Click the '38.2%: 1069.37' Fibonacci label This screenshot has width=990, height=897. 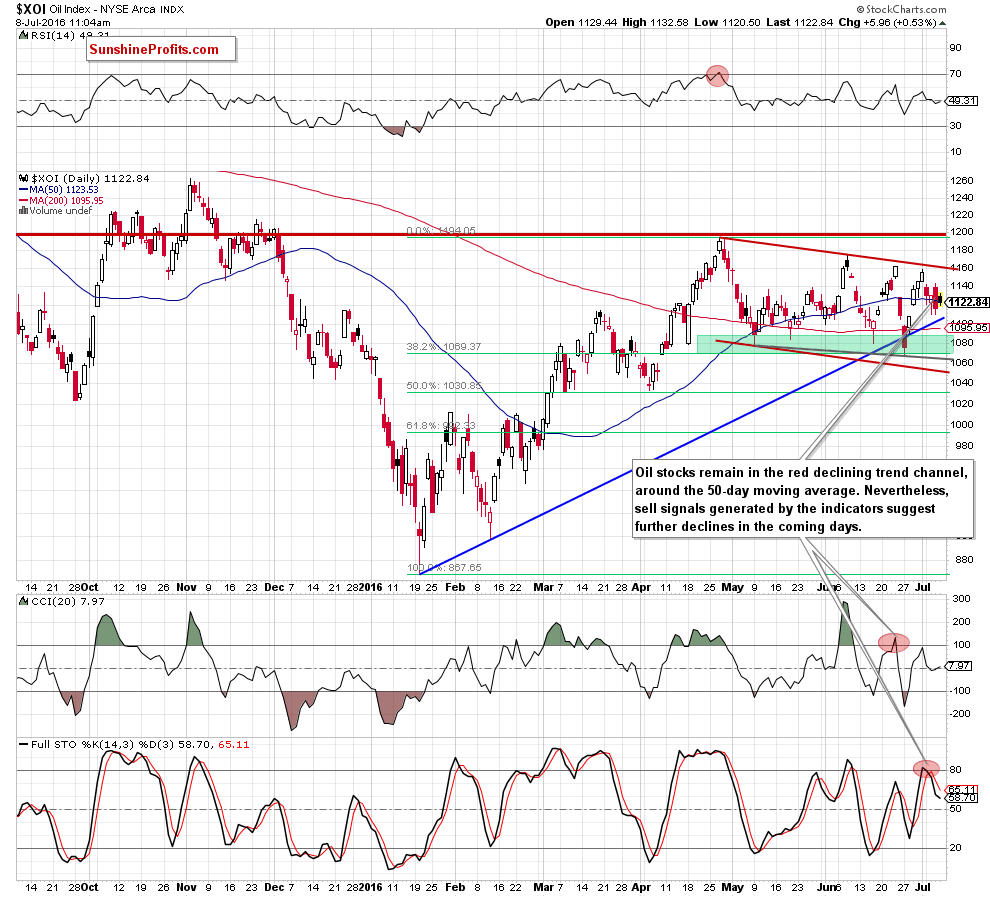[x=444, y=347]
